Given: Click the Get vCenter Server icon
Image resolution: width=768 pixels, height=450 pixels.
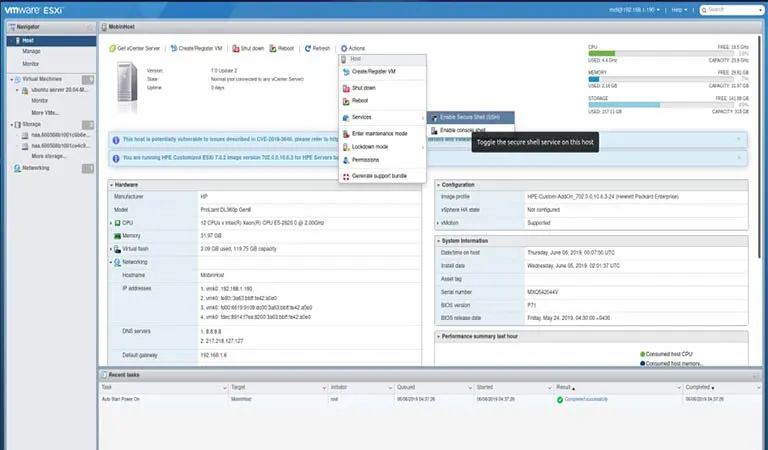Looking at the screenshot, I should [112, 48].
